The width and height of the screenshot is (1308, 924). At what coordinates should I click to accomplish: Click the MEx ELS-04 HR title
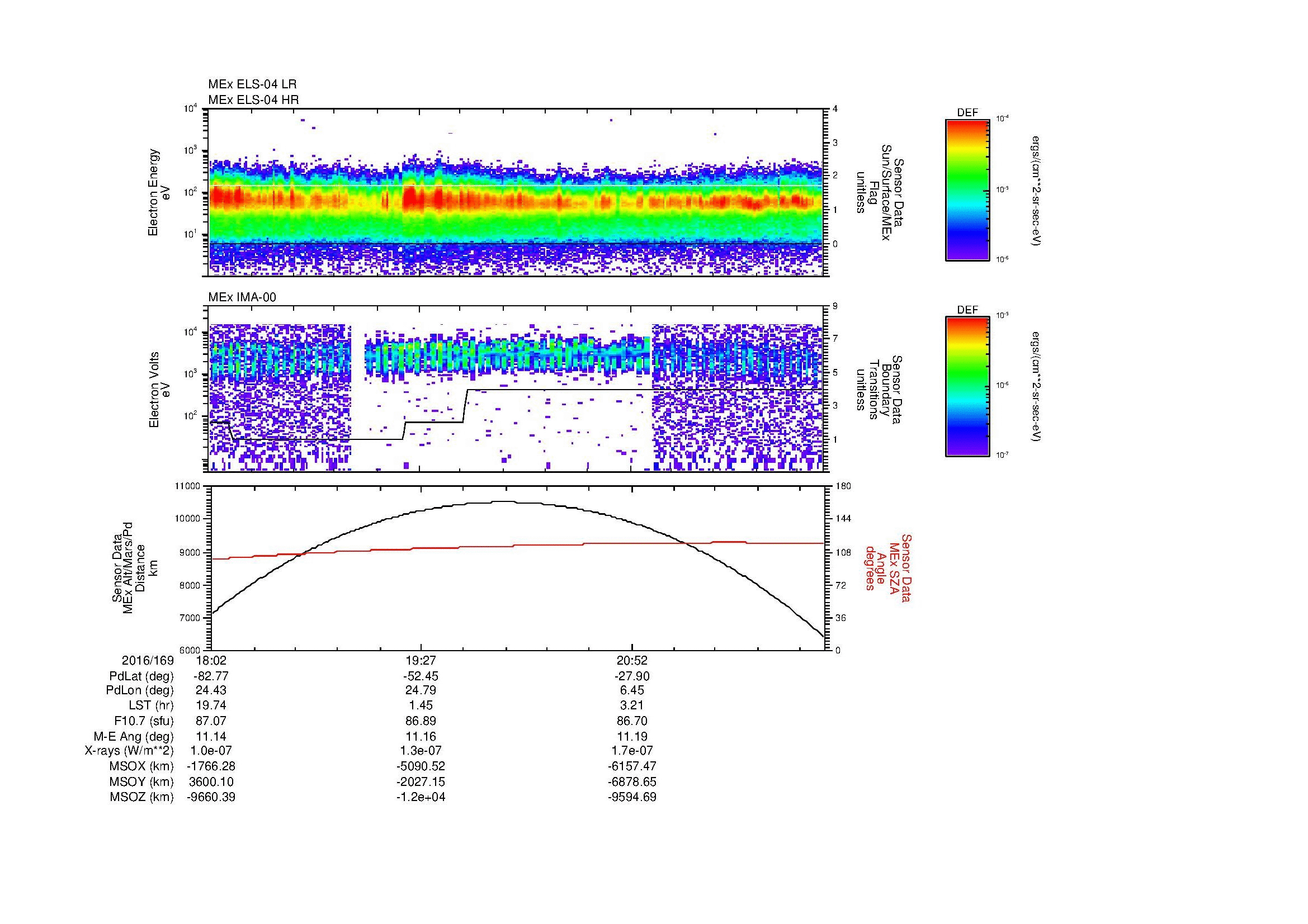pos(253,99)
